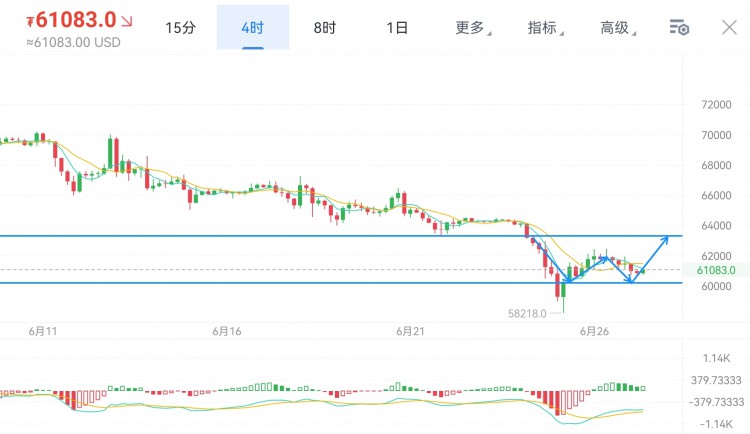Click the 6月11 date axis label
This screenshot has height=434, width=750.
pos(43,331)
